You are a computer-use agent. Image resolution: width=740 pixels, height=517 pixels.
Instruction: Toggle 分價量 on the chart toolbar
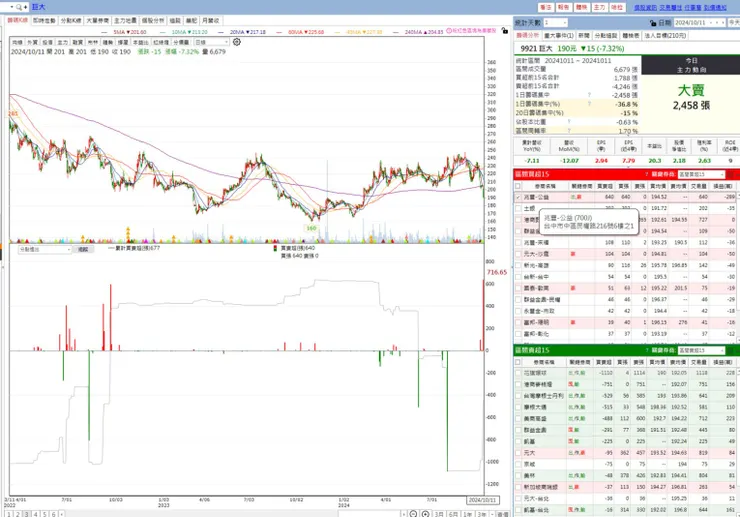181,42
